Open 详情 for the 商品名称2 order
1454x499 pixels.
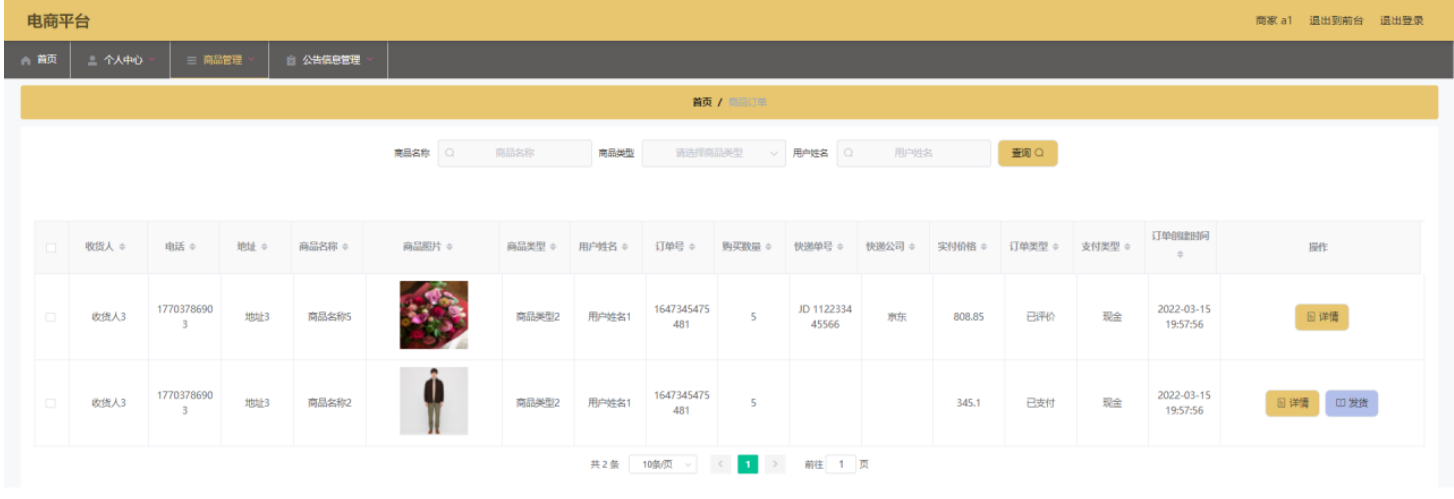pos(1292,403)
